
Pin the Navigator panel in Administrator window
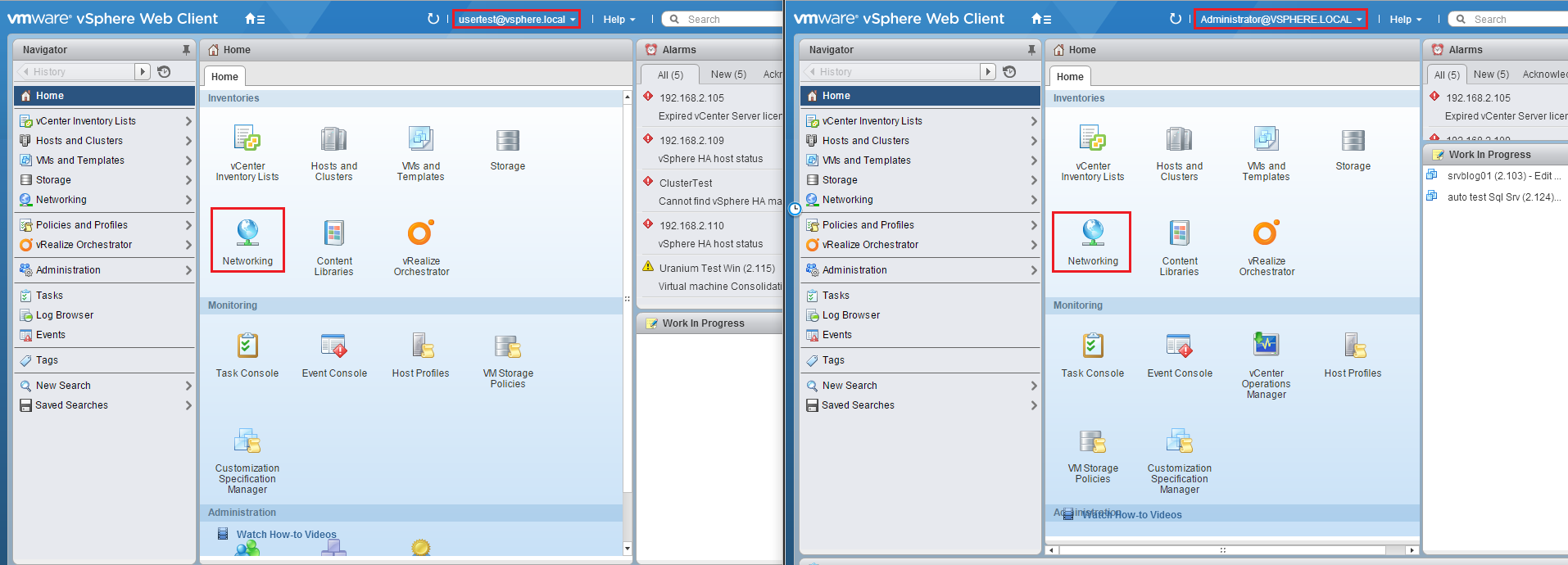pos(1031,50)
